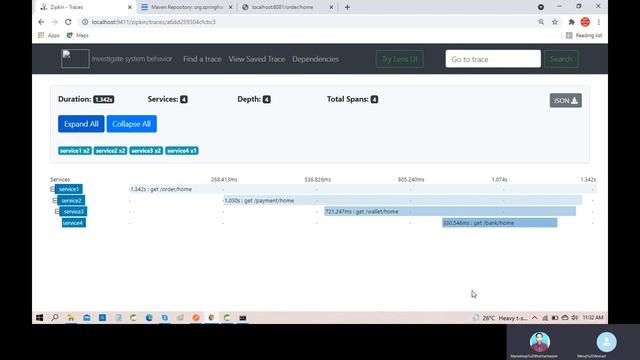Click the site information icon
Viewport: 640px width, 360px height.
pyautogui.click(x=85, y=22)
